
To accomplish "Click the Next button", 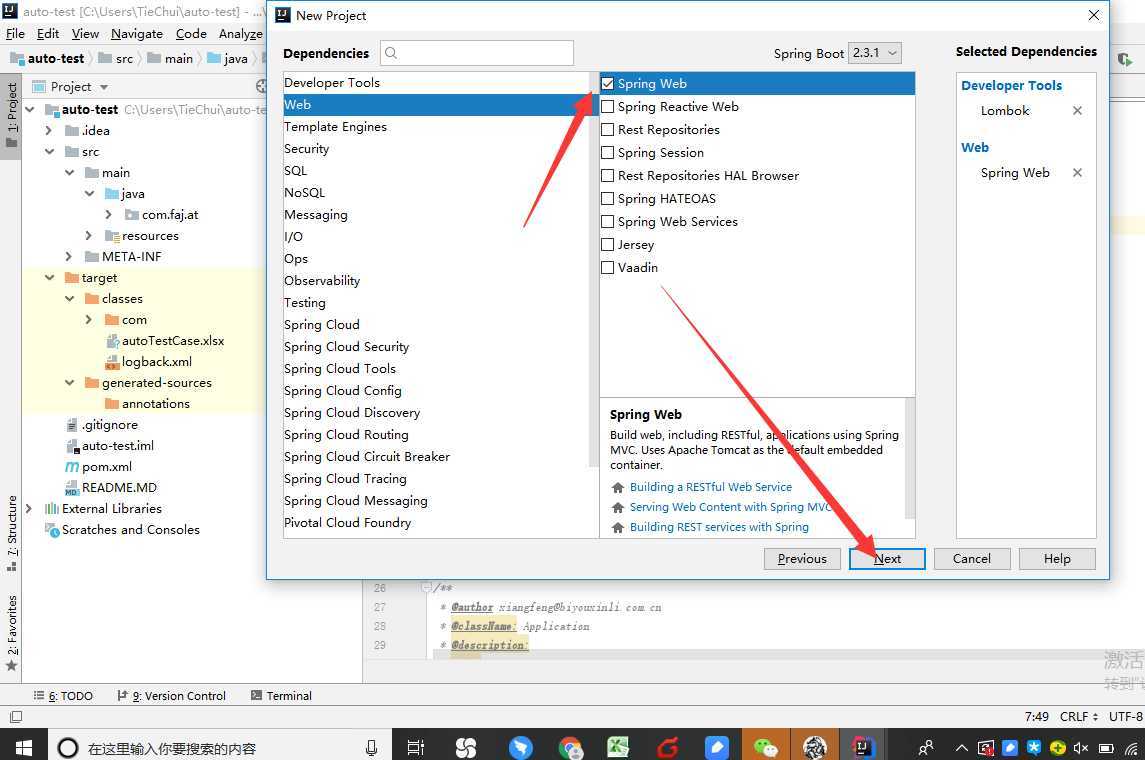I will pyautogui.click(x=887, y=559).
